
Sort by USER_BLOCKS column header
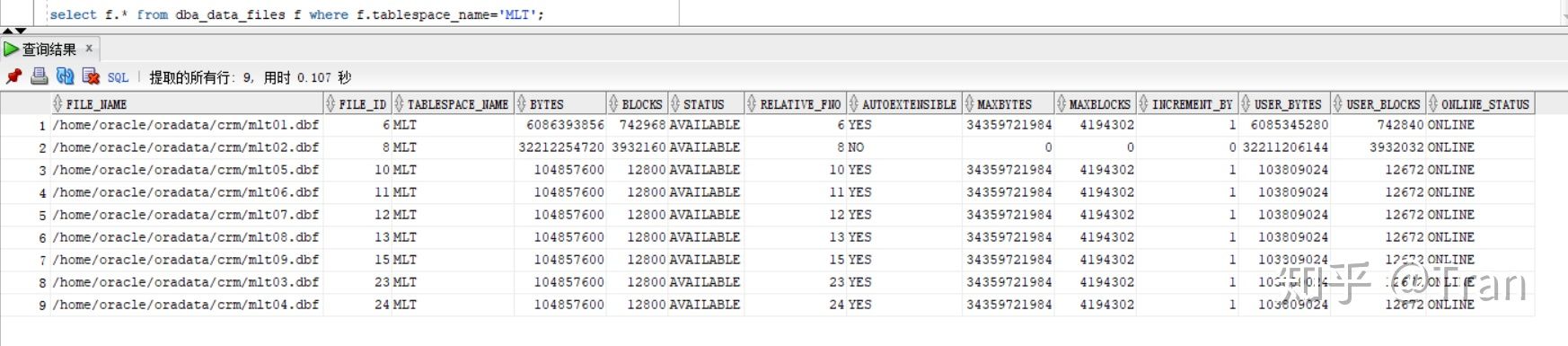(x=1379, y=104)
